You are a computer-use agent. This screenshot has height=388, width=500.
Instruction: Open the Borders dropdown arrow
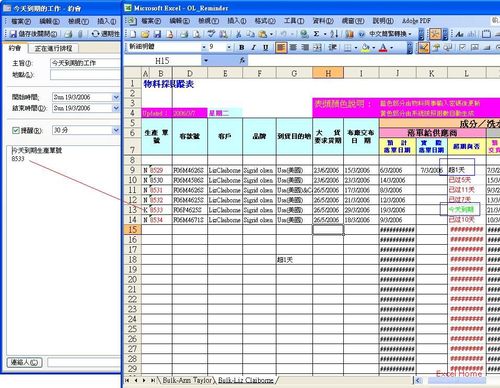(356, 48)
